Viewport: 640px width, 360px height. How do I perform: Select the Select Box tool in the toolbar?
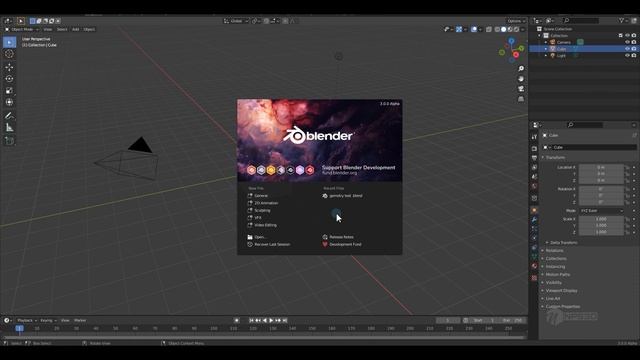(9, 42)
